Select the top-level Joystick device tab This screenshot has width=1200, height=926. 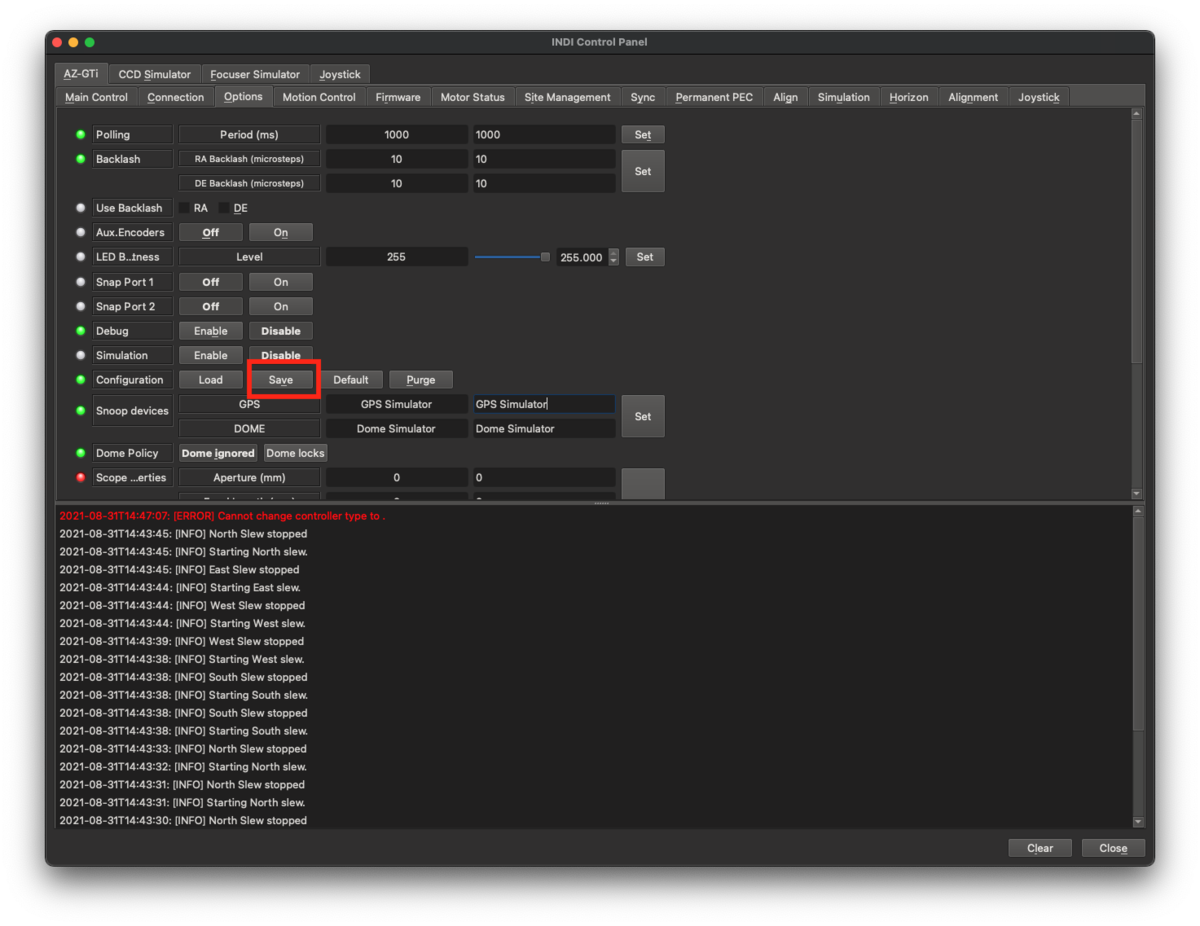click(340, 74)
